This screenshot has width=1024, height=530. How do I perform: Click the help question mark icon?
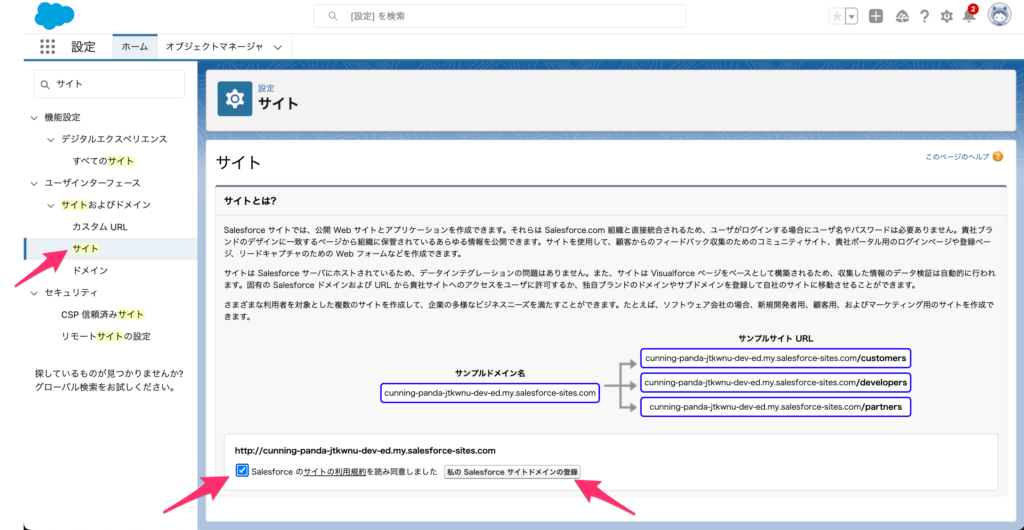click(924, 17)
